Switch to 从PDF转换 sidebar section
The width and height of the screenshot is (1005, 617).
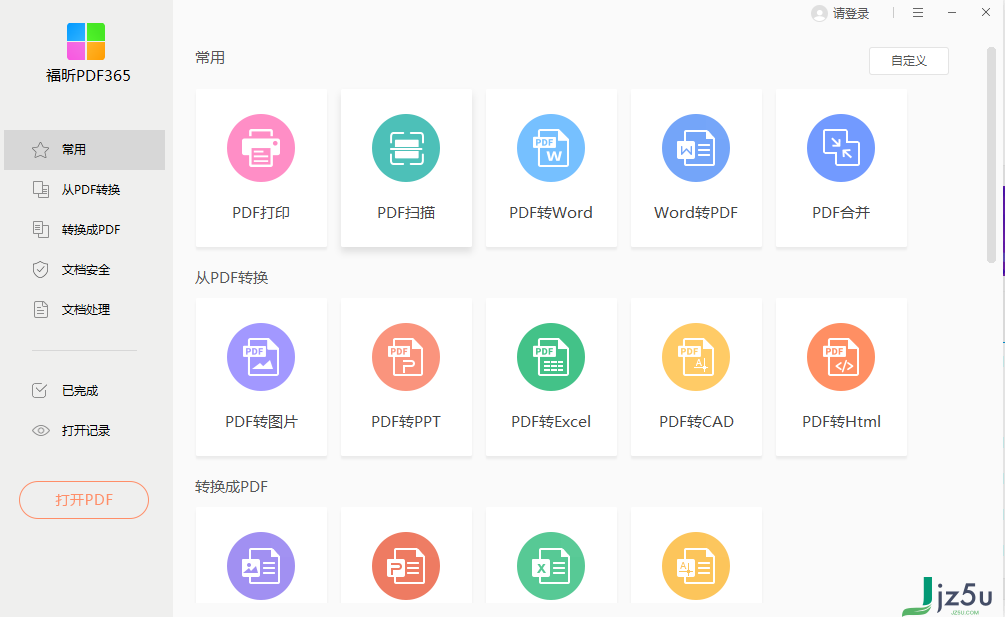point(85,190)
